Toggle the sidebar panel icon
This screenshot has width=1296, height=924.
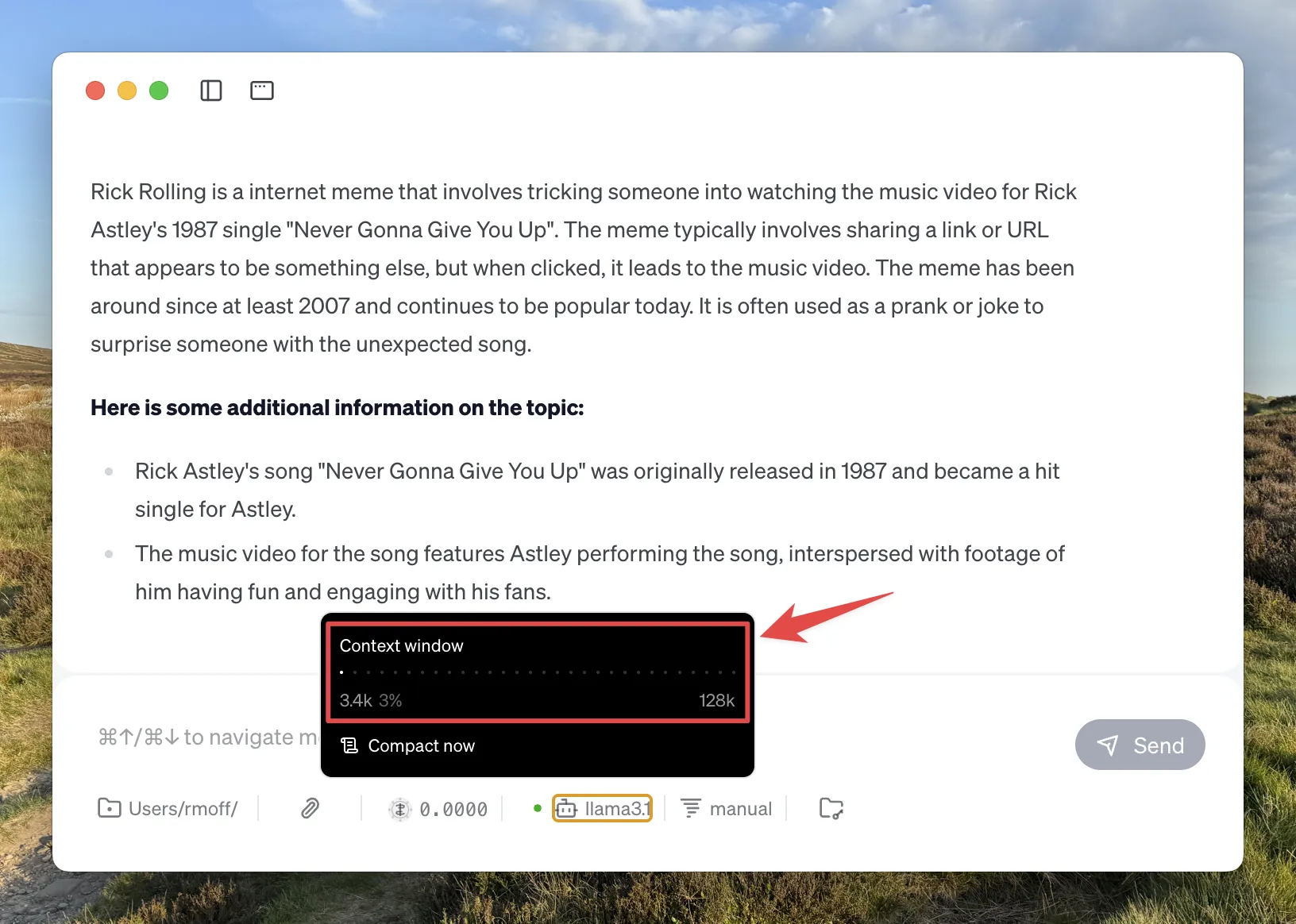coord(211,90)
